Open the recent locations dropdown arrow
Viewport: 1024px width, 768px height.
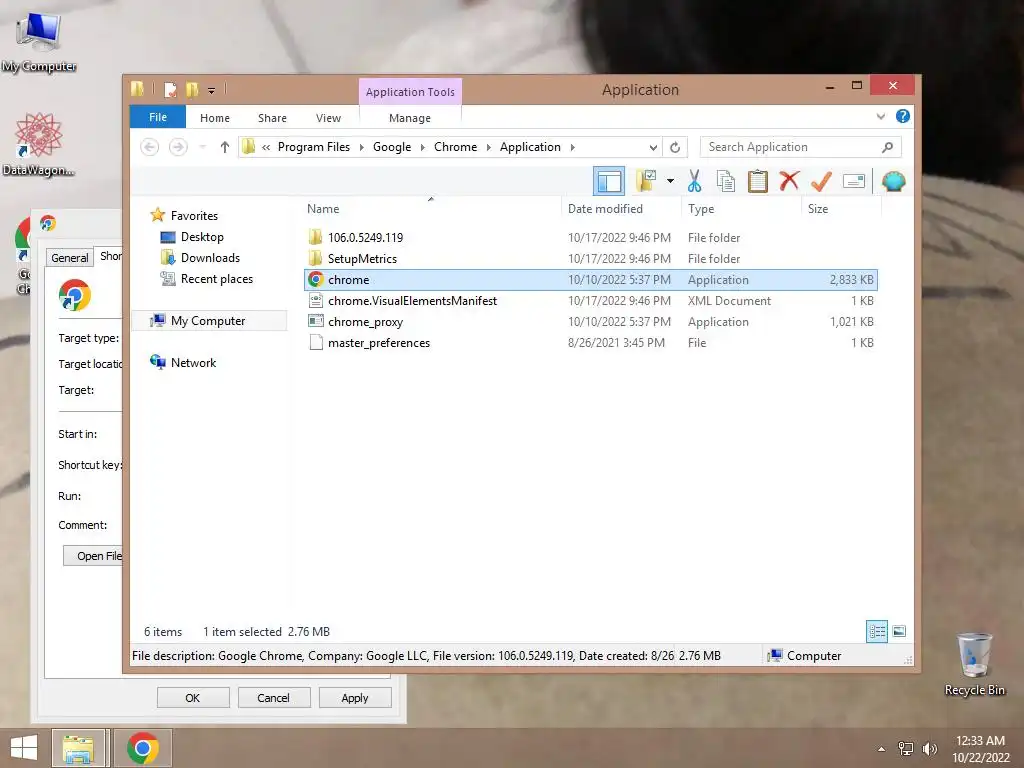(x=202, y=147)
